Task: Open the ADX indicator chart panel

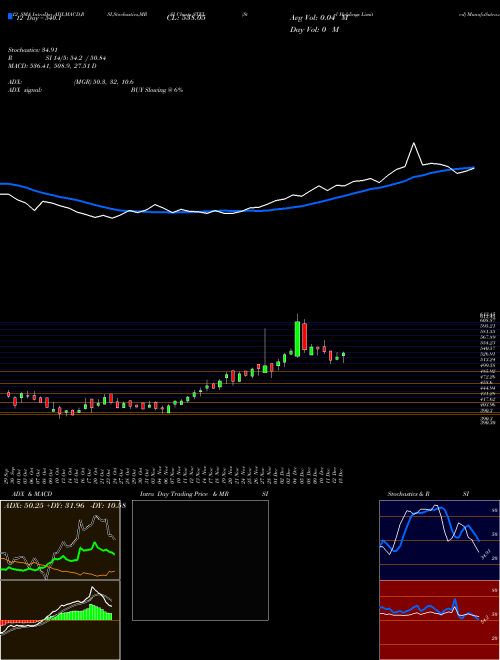Action: point(60,540)
